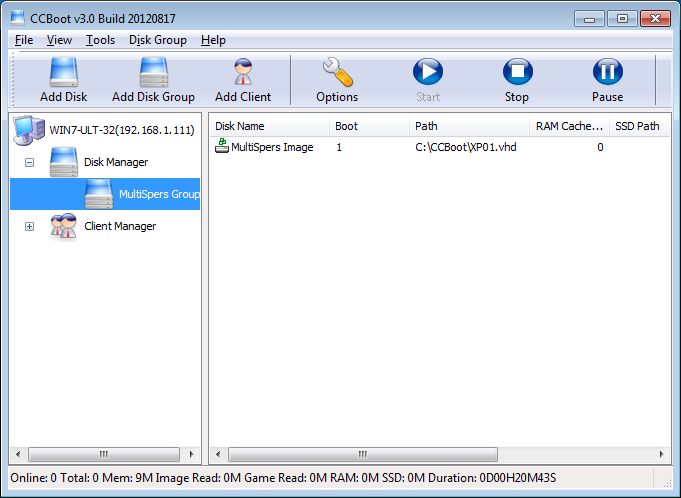681x498 pixels.
Task: Click the C:\CCBoot\XP01.vhd path cell
Action: pyautogui.click(x=466, y=147)
